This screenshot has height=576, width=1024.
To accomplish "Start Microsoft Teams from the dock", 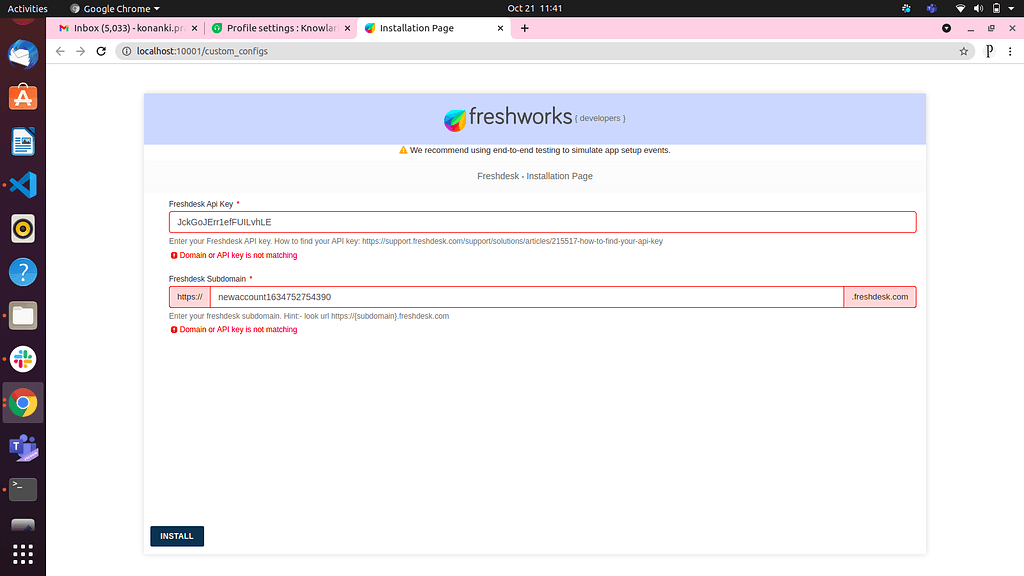I will [22, 447].
